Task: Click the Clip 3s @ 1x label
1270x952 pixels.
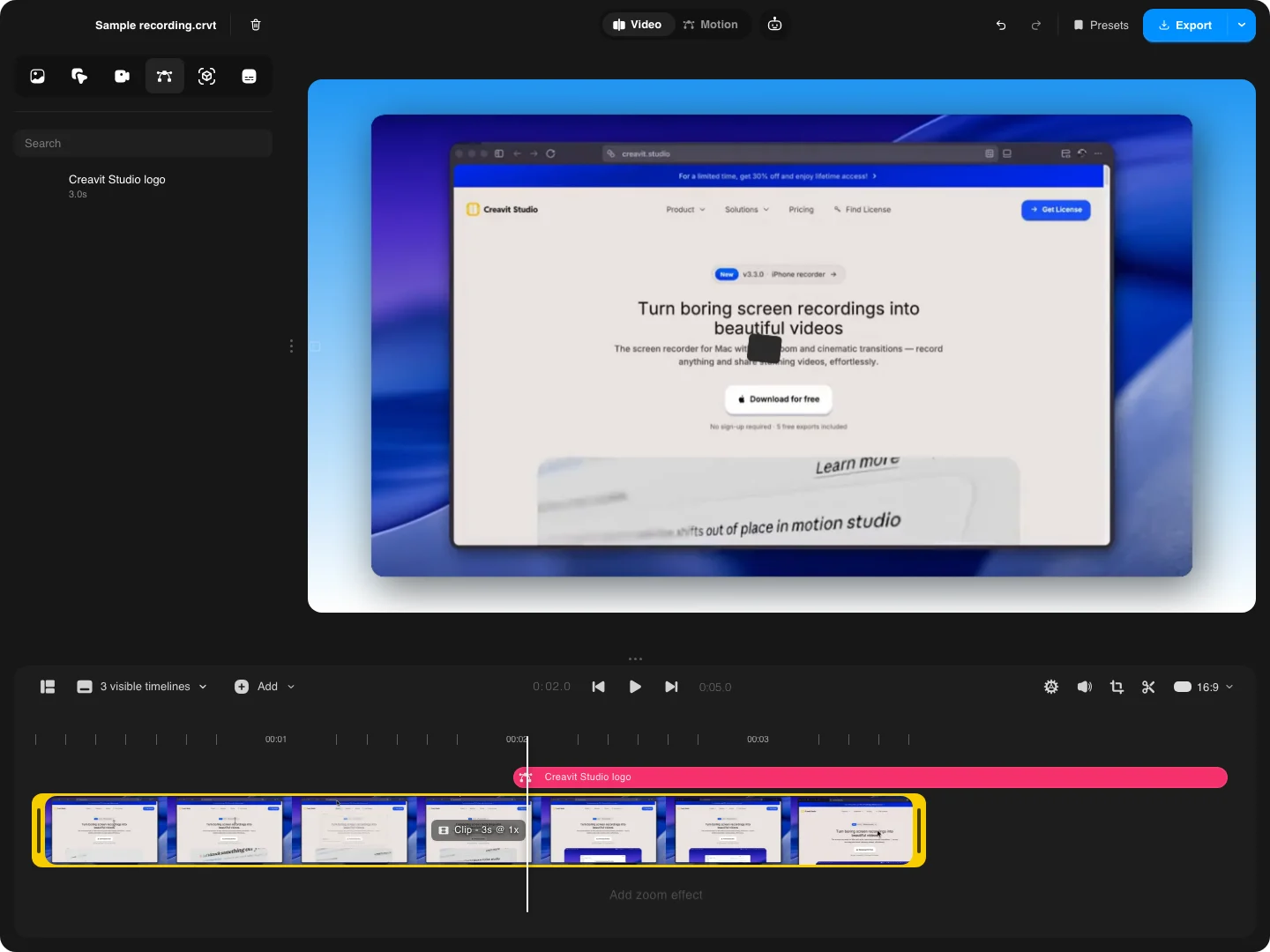Action: coord(479,829)
